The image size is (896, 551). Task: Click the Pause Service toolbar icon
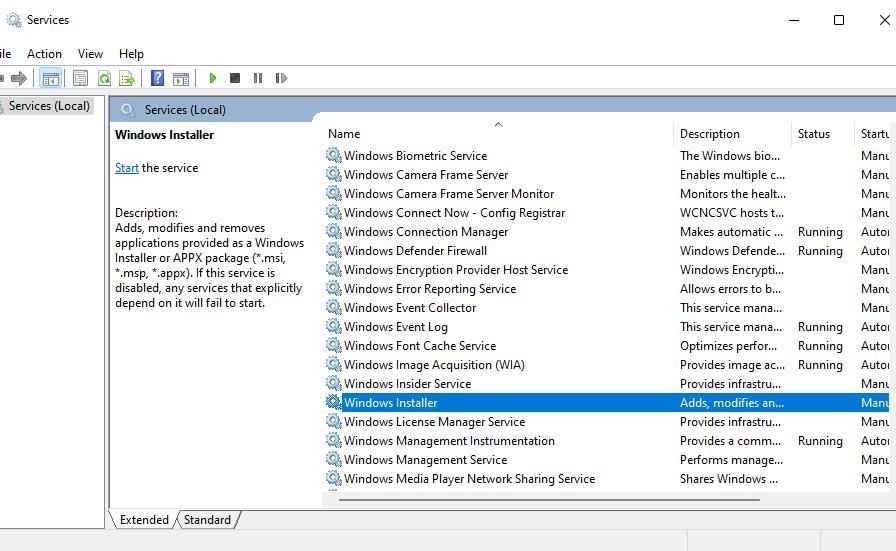coord(258,78)
